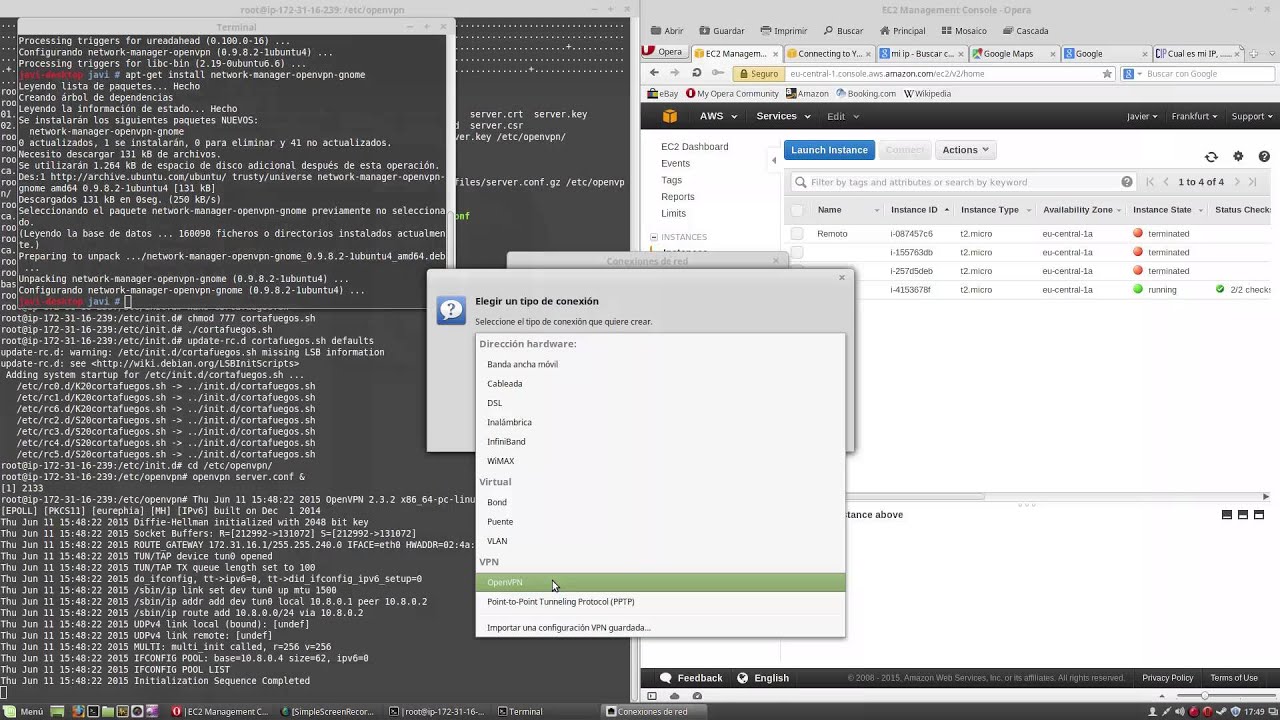Open Name column filter arrow

click(x=877, y=210)
